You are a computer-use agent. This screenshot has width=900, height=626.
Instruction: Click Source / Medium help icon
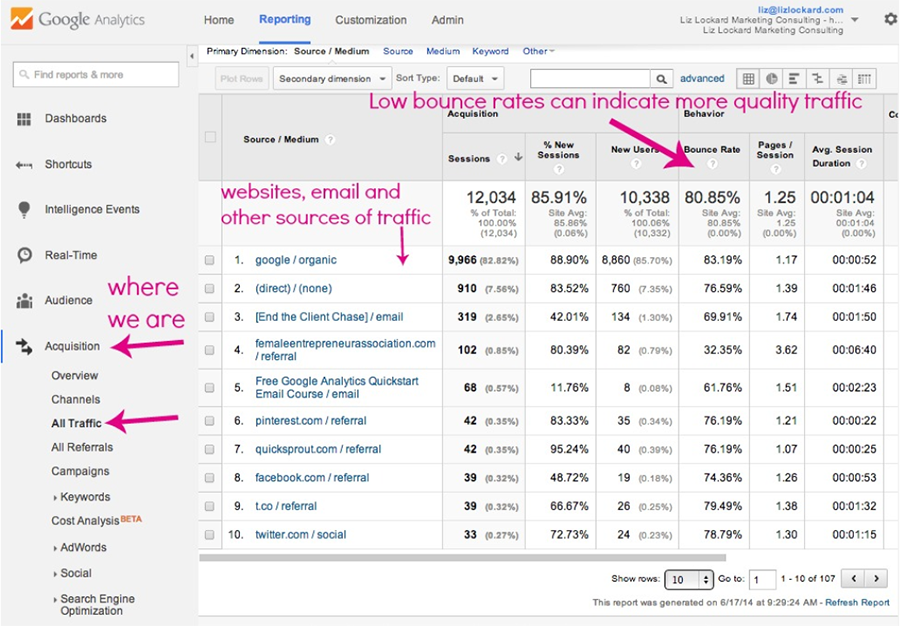click(x=330, y=139)
